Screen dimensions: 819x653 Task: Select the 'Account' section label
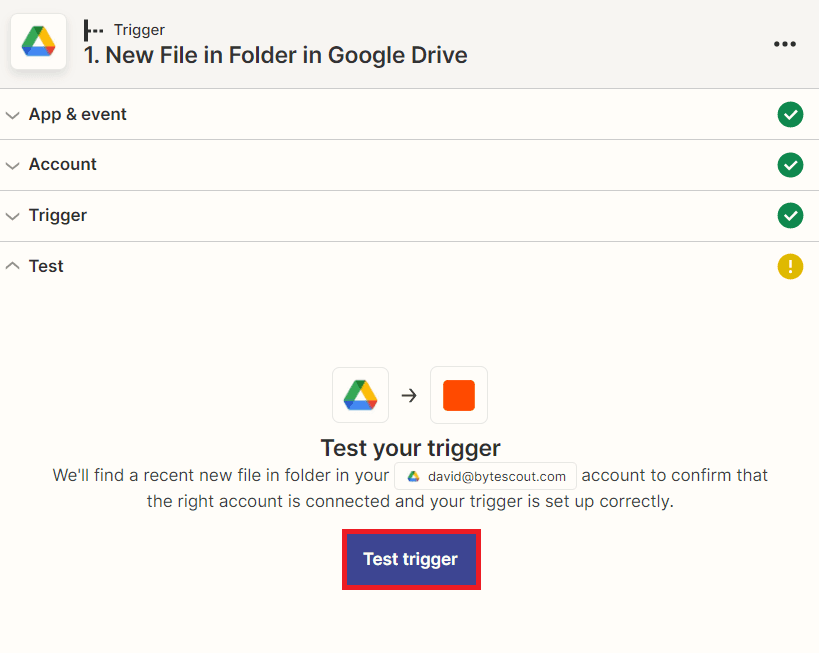[x=62, y=165]
